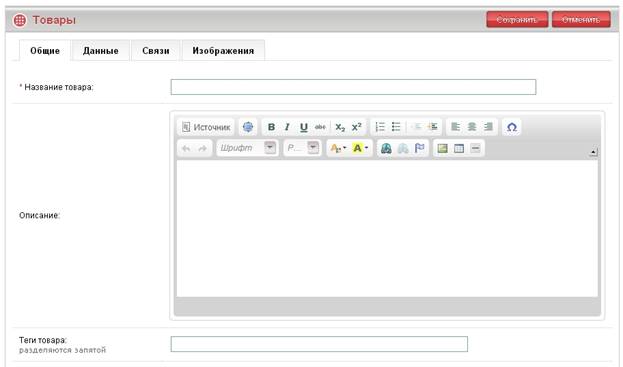Toggle bold formatting
This screenshot has height=367, width=623.
pyautogui.click(x=271, y=127)
